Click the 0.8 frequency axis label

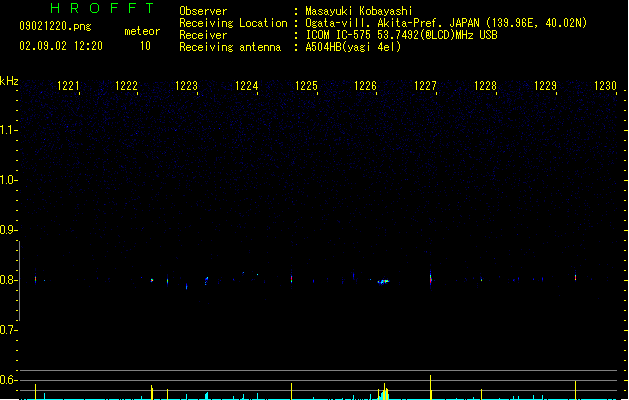coord(8,280)
